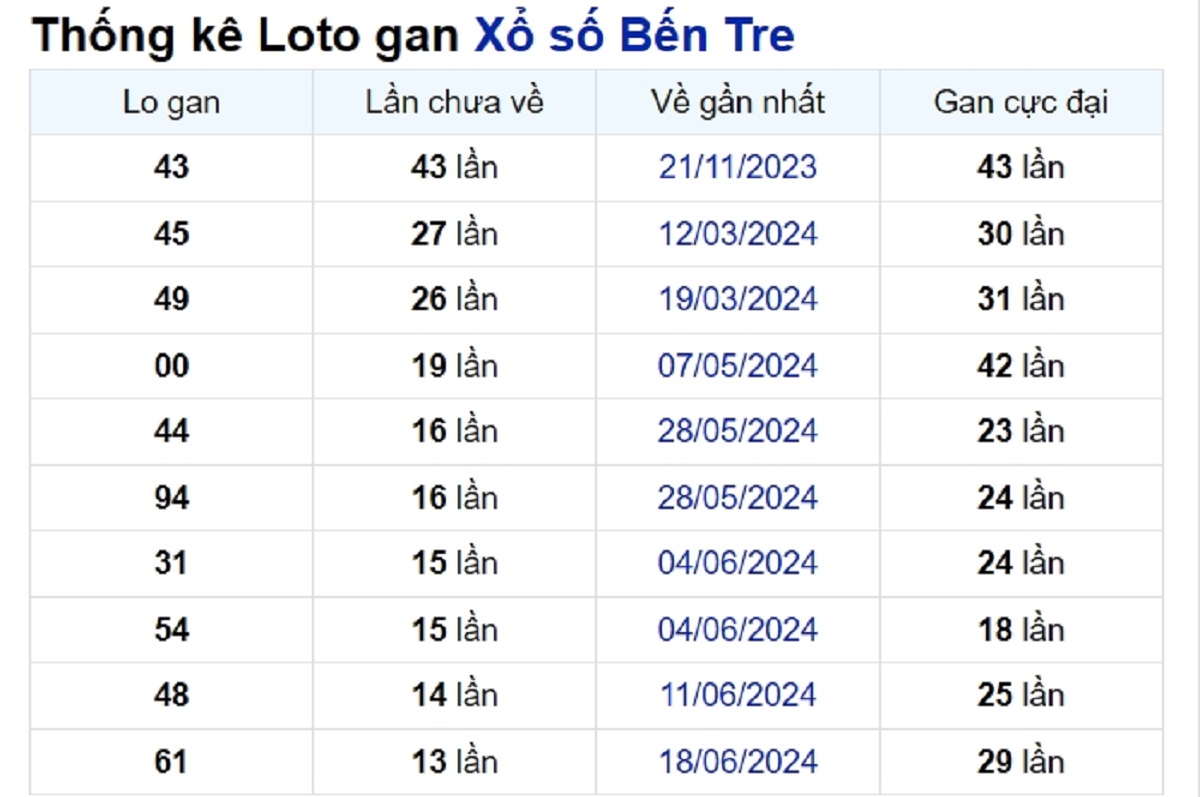
Task: Click '29 lần' in Gan cực đại column
Action: [1021, 762]
